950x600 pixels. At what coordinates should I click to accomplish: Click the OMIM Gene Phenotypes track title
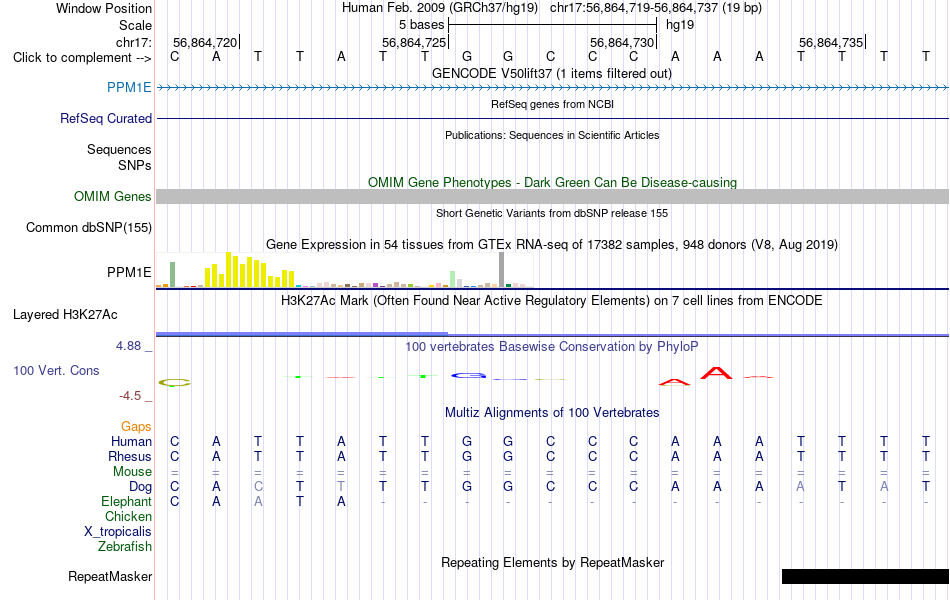pyautogui.click(x=553, y=182)
